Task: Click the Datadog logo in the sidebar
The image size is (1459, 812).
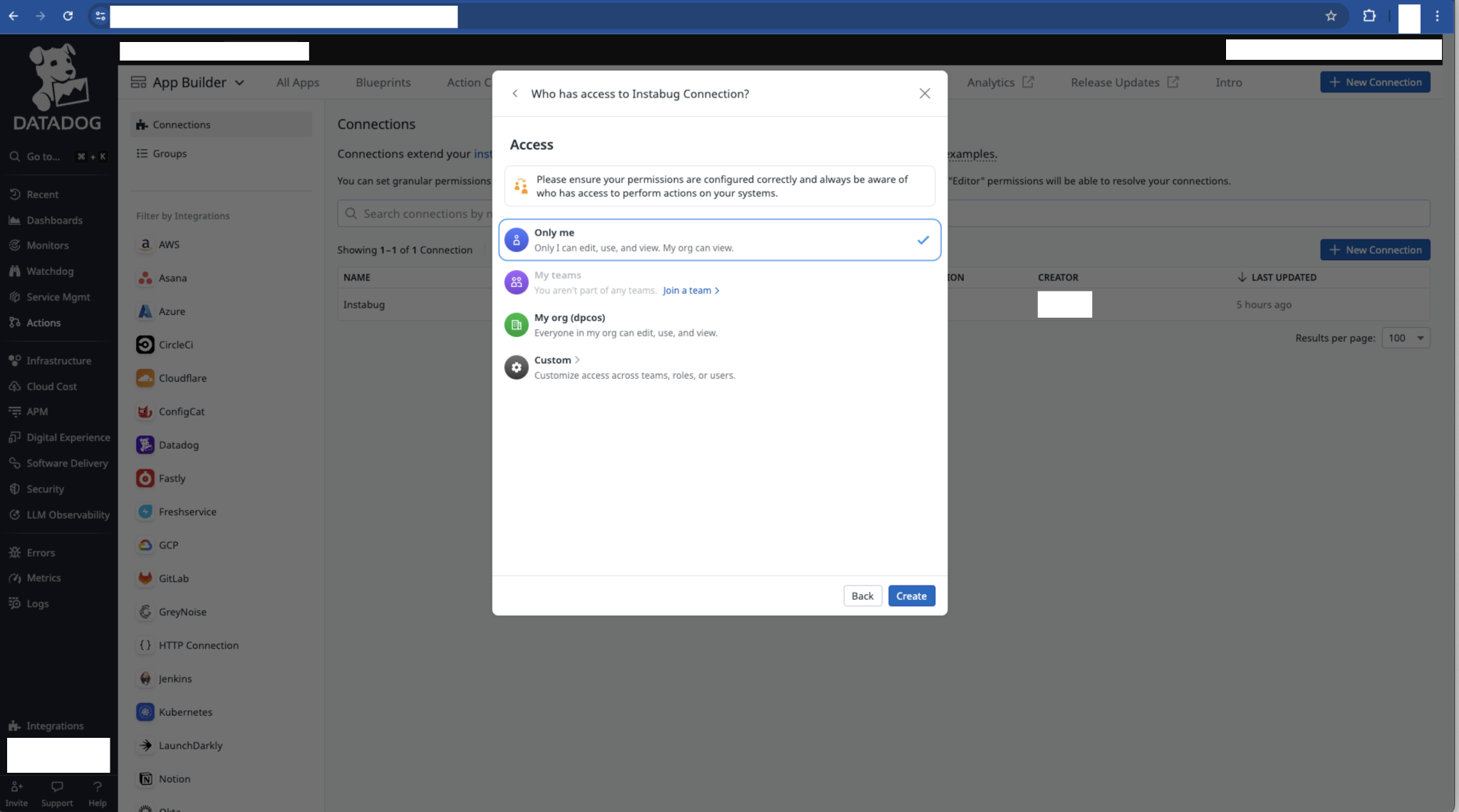Action: (58, 87)
